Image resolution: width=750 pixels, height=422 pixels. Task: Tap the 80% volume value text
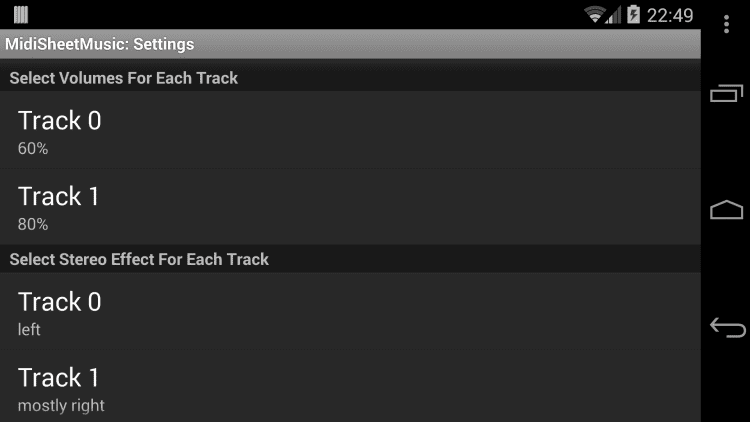33,224
